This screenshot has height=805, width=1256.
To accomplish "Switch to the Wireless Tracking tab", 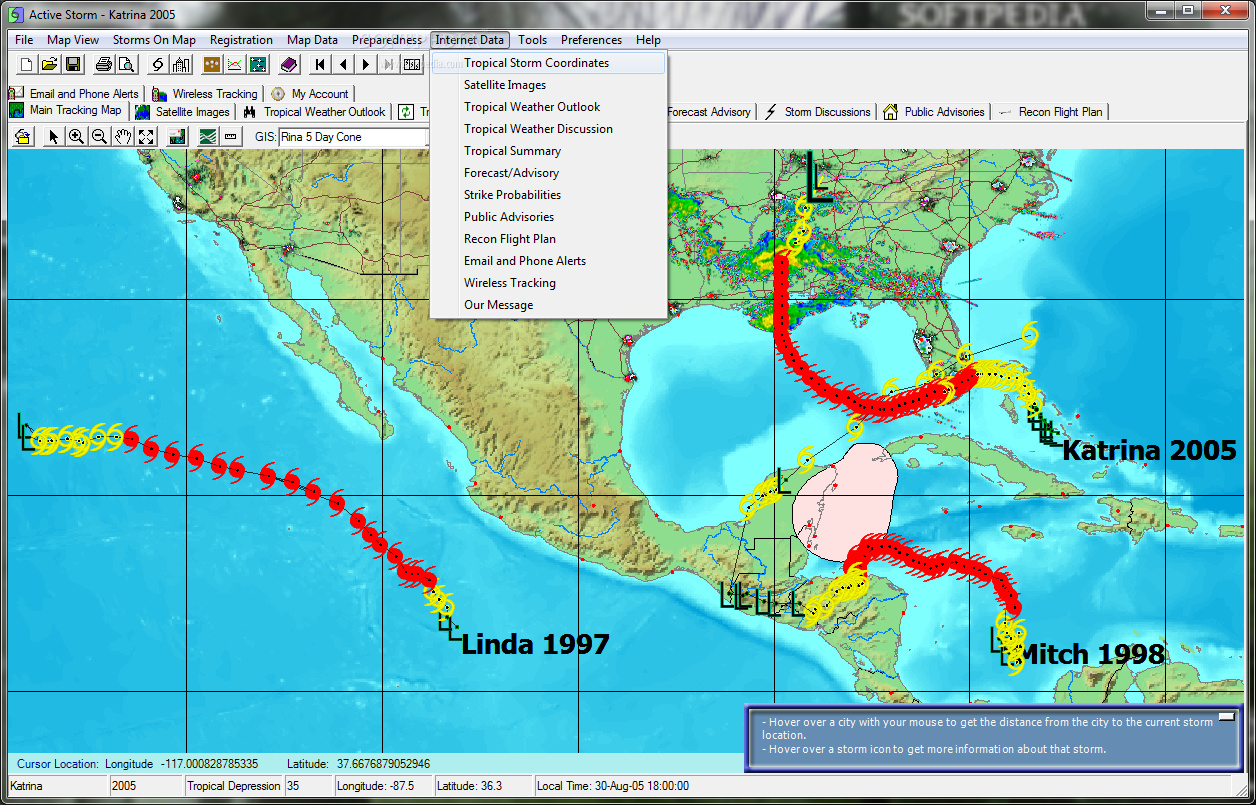I will coord(205,94).
